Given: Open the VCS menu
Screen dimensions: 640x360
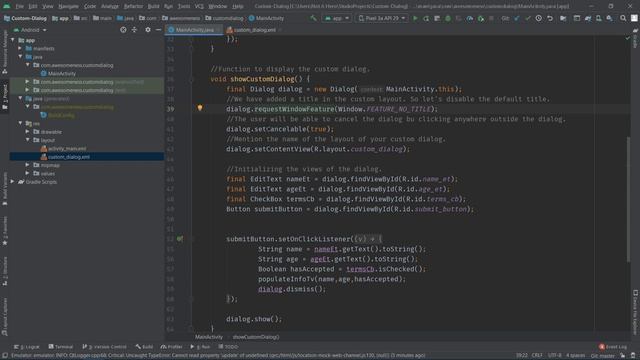Looking at the screenshot, I should [x=199, y=7].
